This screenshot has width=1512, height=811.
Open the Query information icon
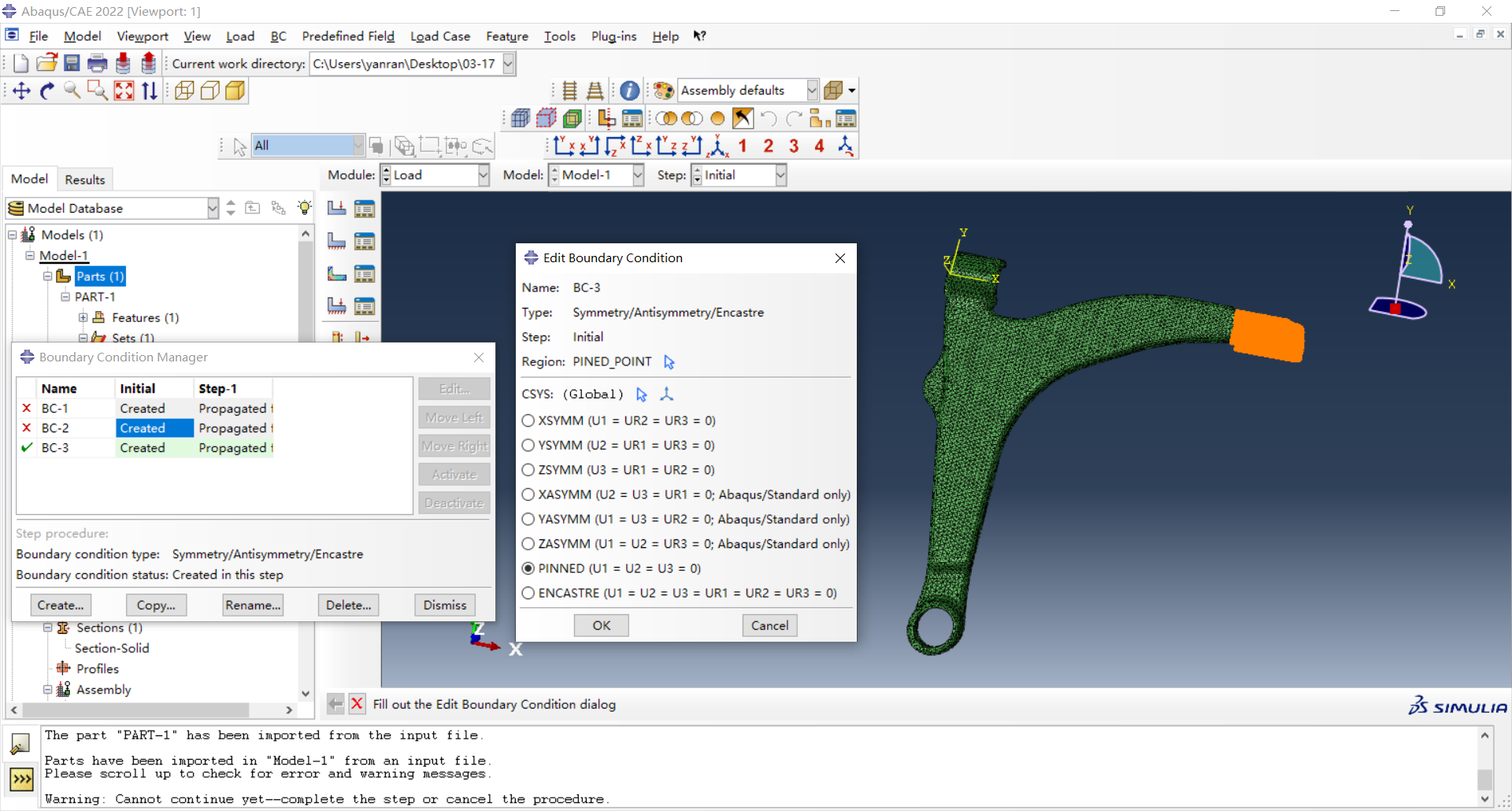pyautogui.click(x=629, y=91)
